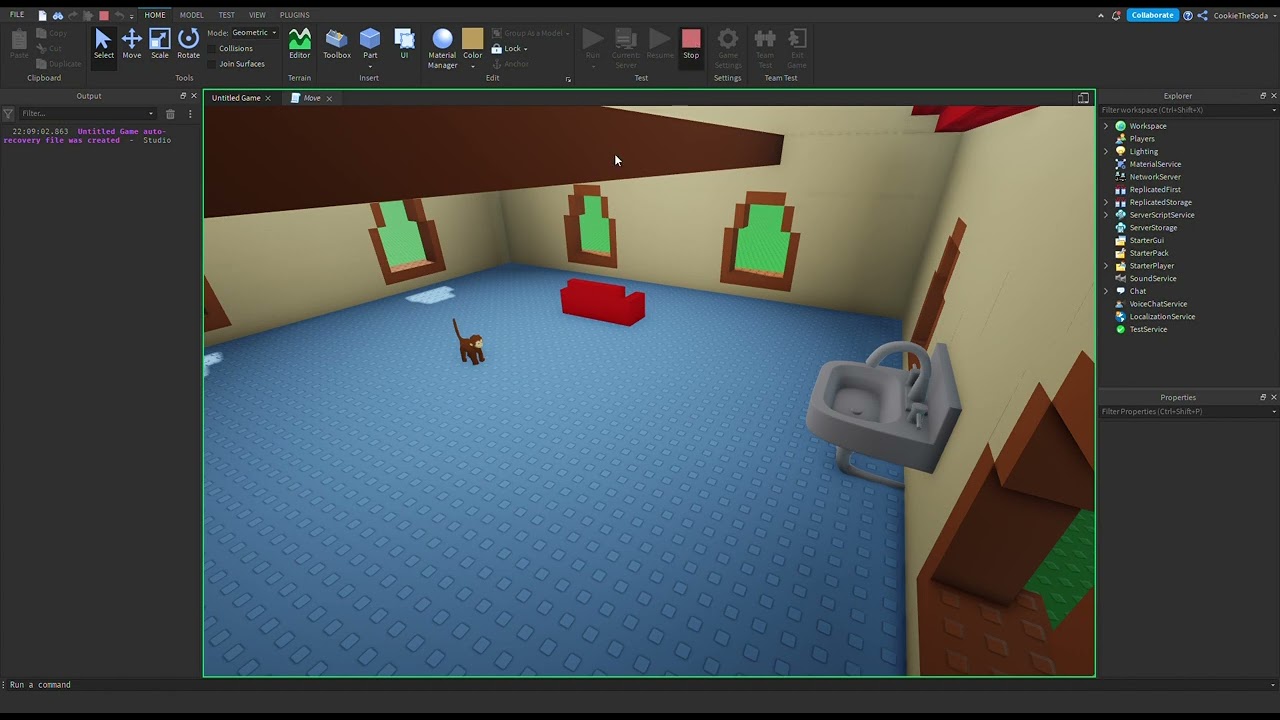Viewport: 1280px width, 720px height.
Task: Toggle the device emulator icon in the viewport
Action: click(x=1083, y=98)
